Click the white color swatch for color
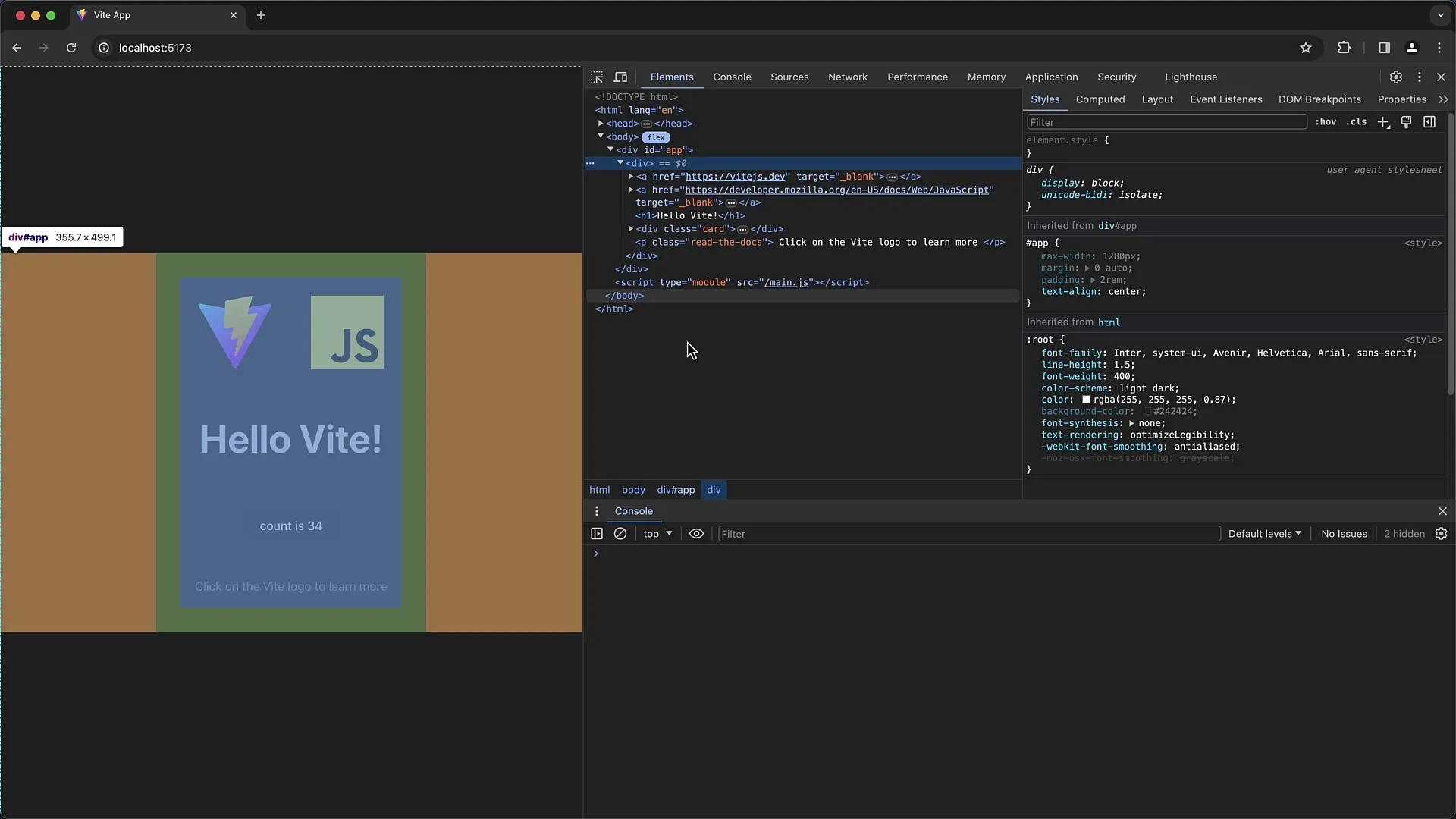 1086,400
